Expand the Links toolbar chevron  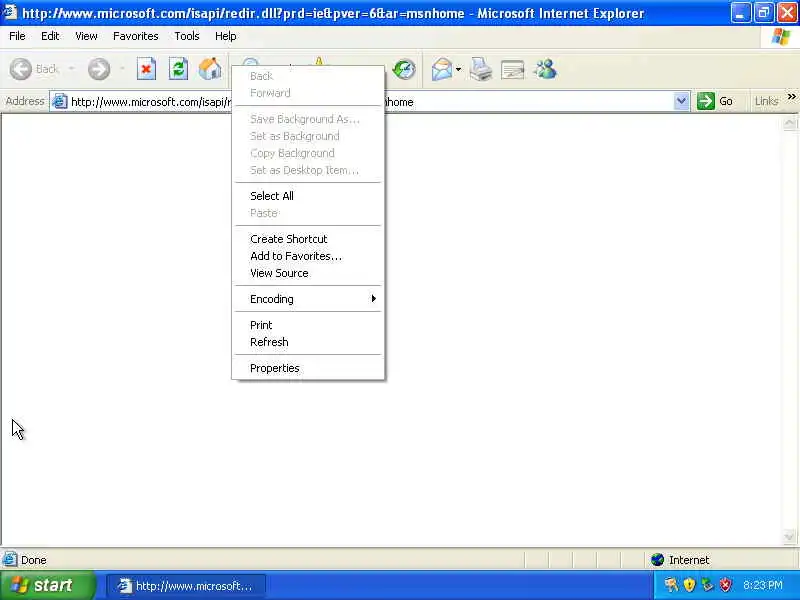[x=791, y=96]
